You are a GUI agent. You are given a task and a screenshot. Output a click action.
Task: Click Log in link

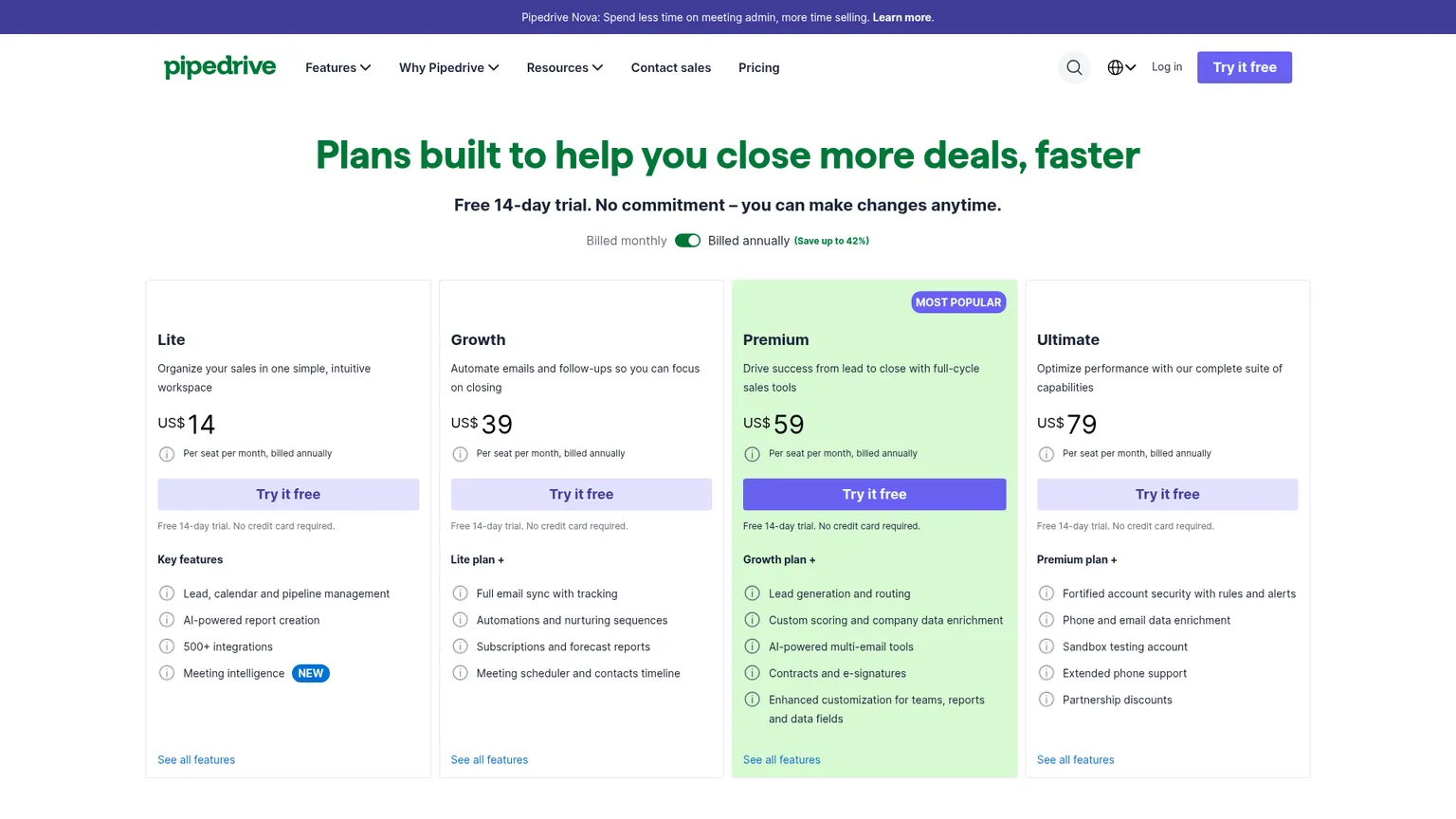[1167, 67]
